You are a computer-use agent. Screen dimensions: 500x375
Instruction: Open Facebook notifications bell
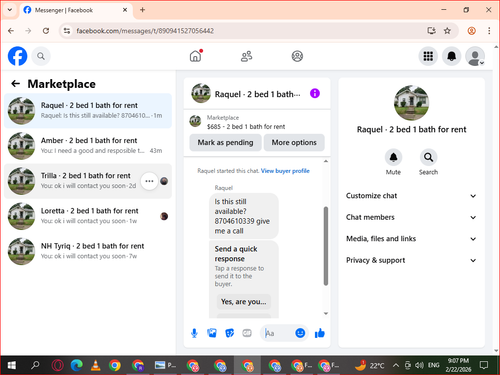click(451, 56)
